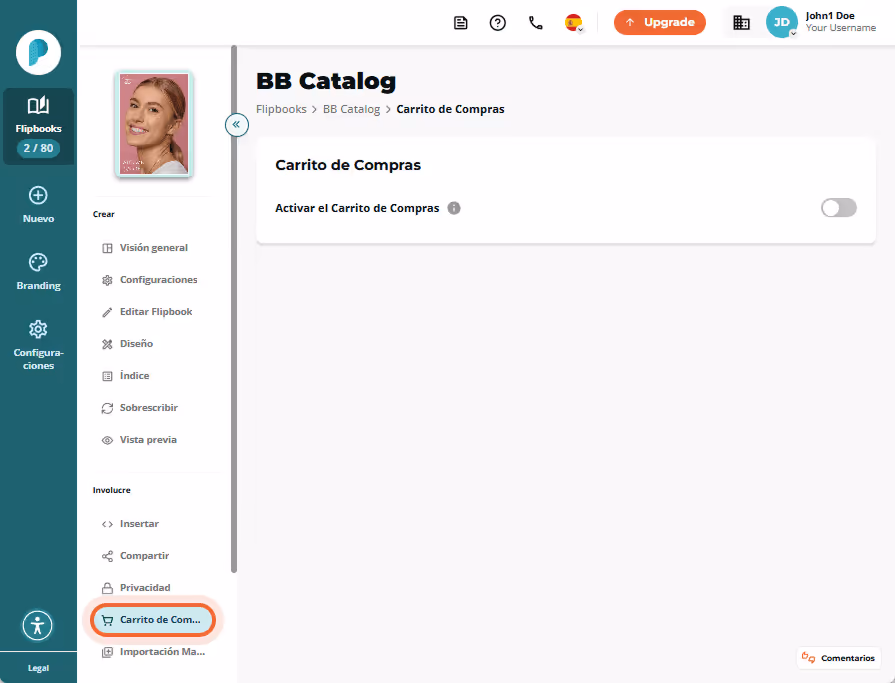895x683 pixels.
Task: Click the help question mark icon
Action: (x=498, y=23)
